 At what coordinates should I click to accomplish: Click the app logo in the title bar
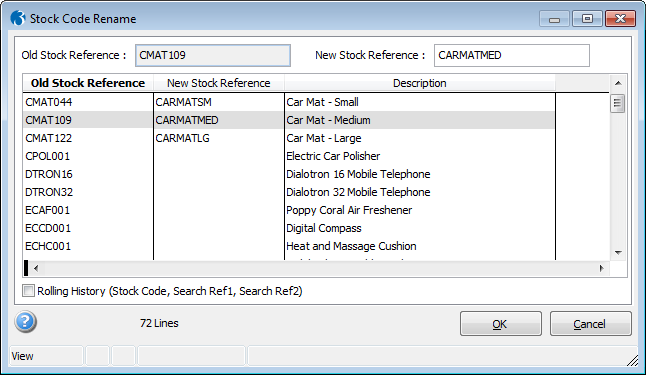[x=18, y=19]
